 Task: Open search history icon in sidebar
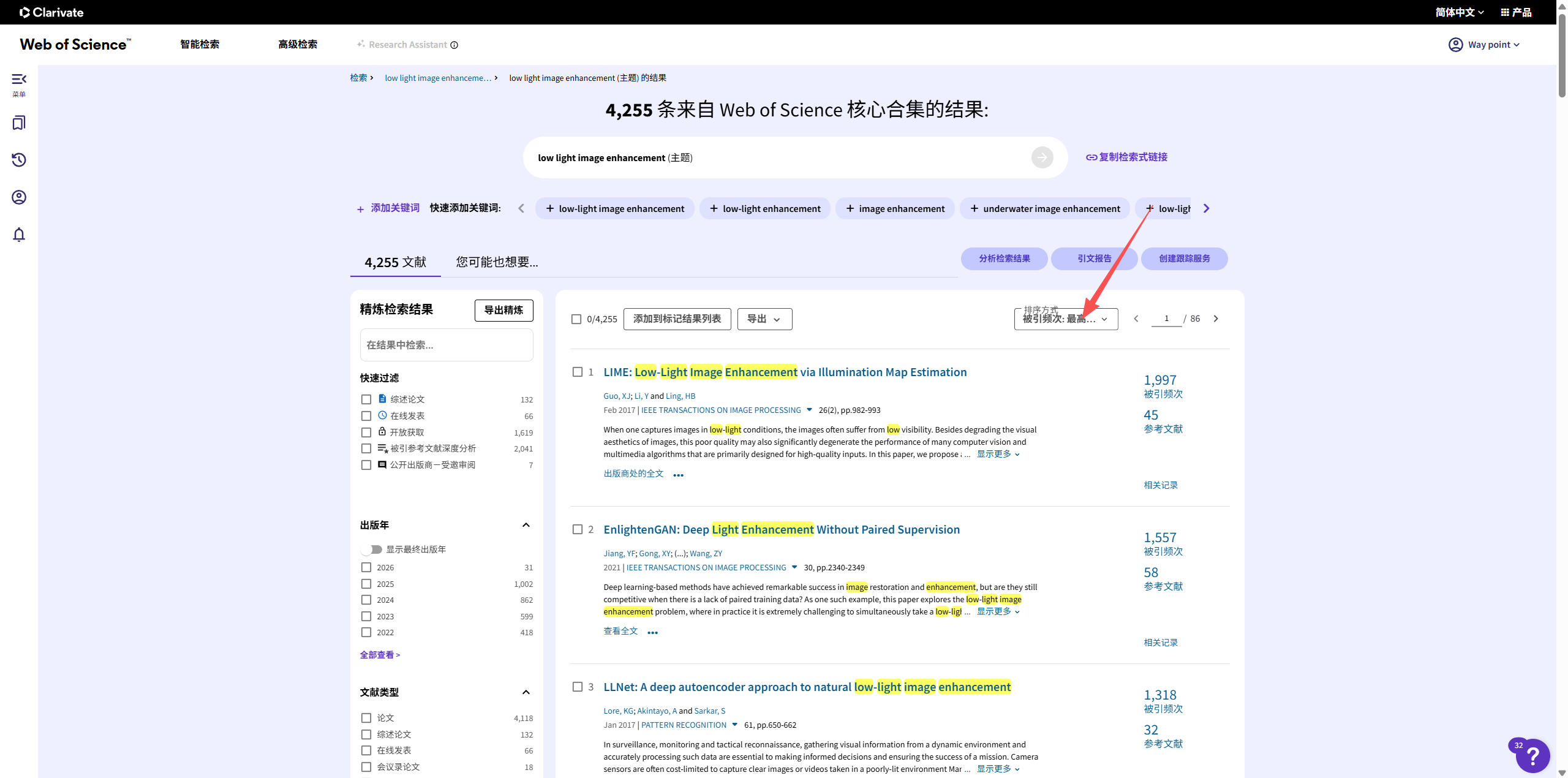(x=19, y=160)
